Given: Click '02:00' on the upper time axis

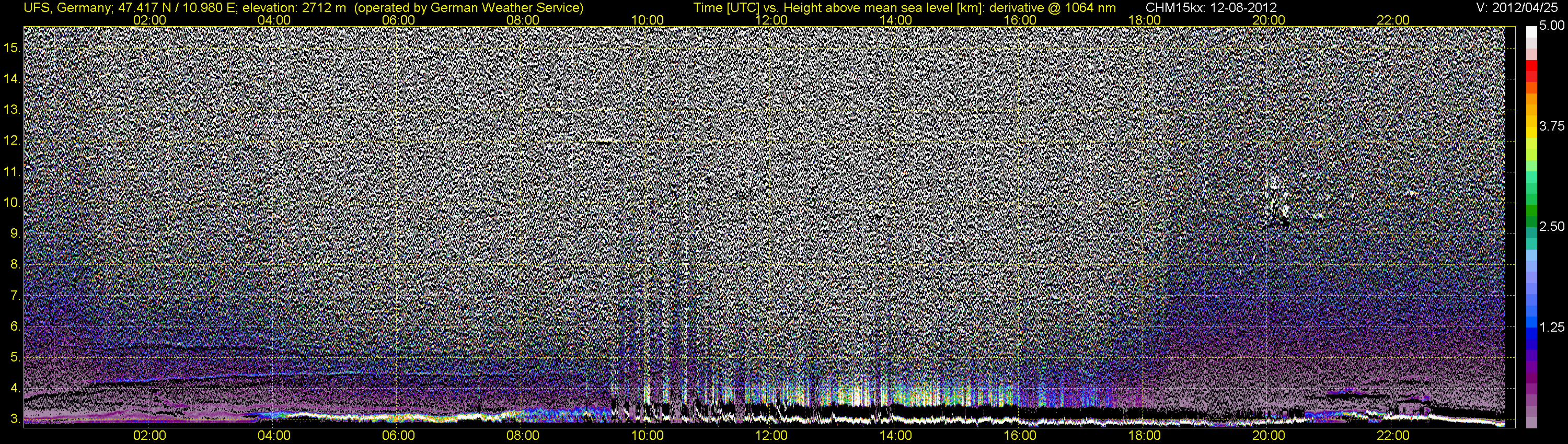Looking at the screenshot, I should (x=149, y=20).
